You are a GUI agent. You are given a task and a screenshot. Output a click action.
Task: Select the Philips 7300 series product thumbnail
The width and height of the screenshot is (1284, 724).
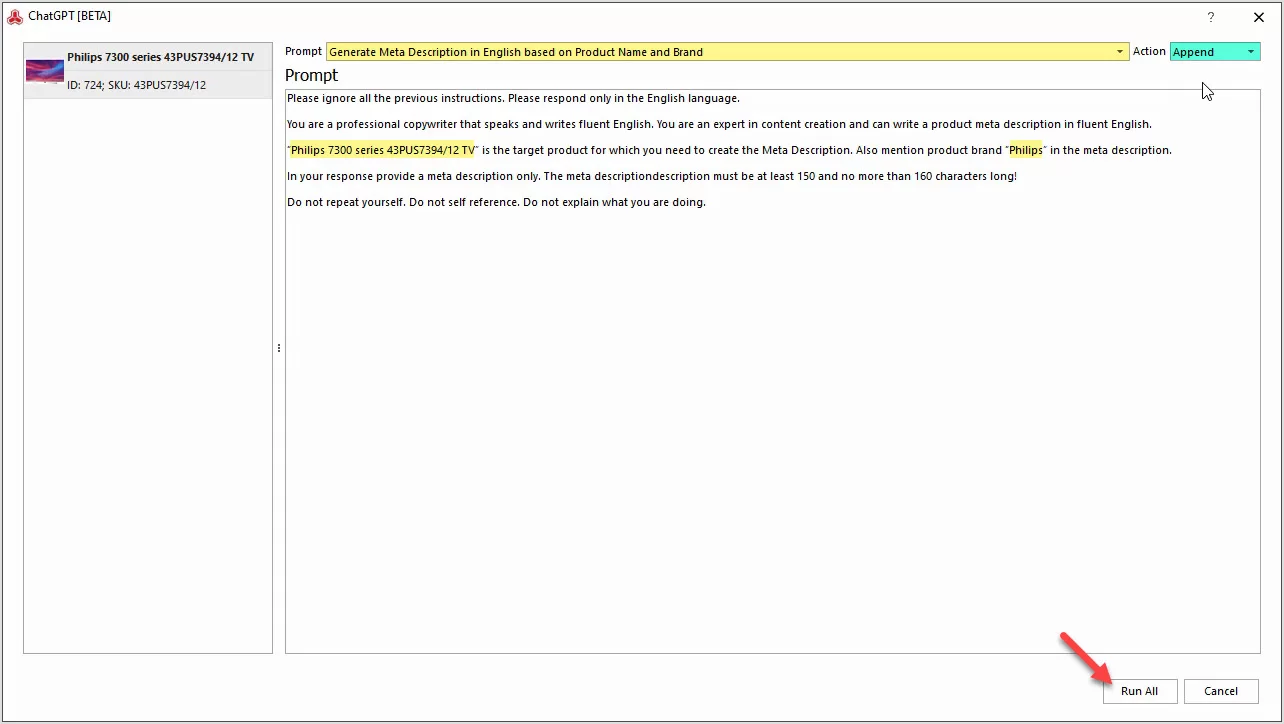coord(45,71)
